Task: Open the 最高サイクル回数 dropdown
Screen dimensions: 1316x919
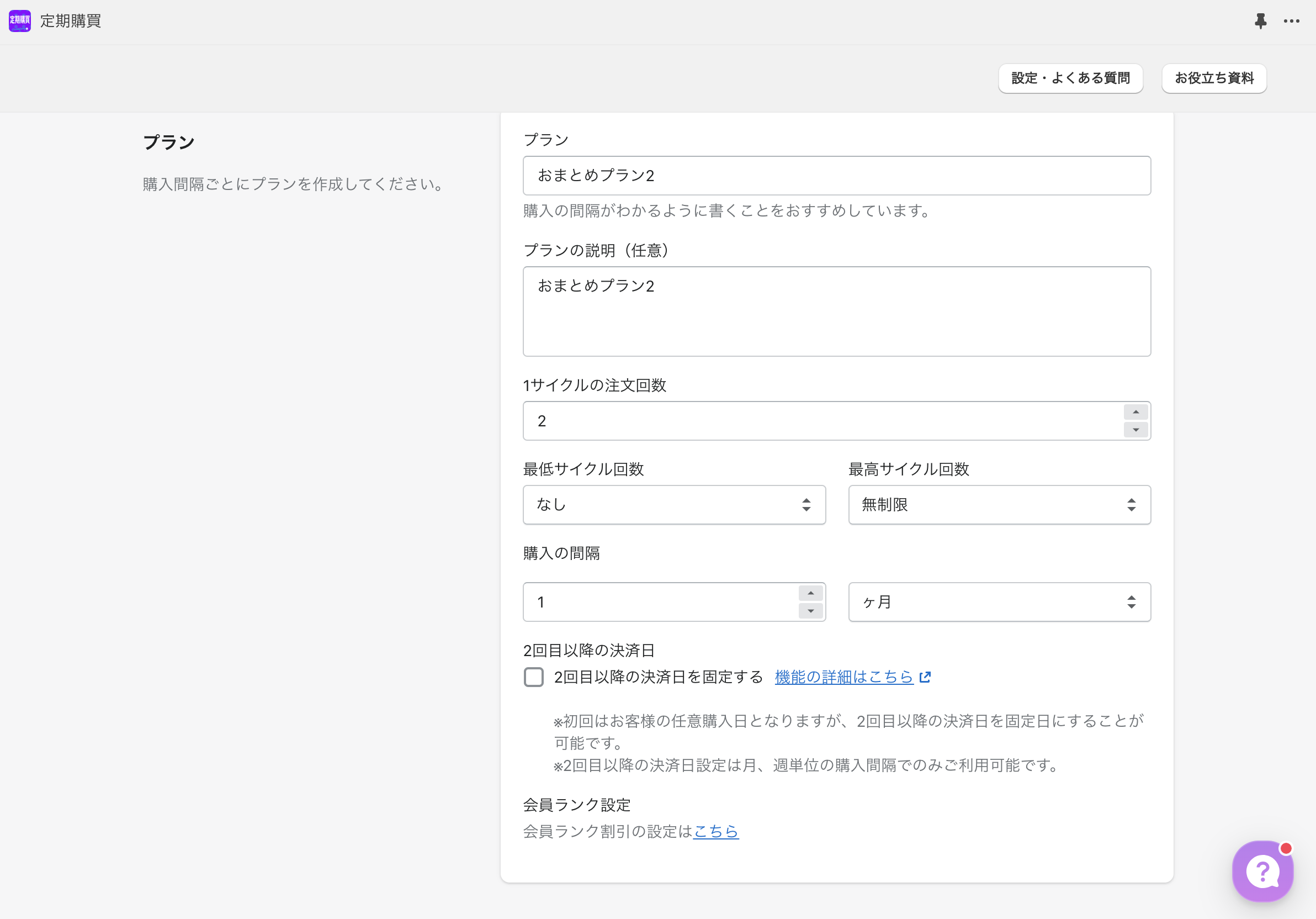Action: (x=999, y=504)
